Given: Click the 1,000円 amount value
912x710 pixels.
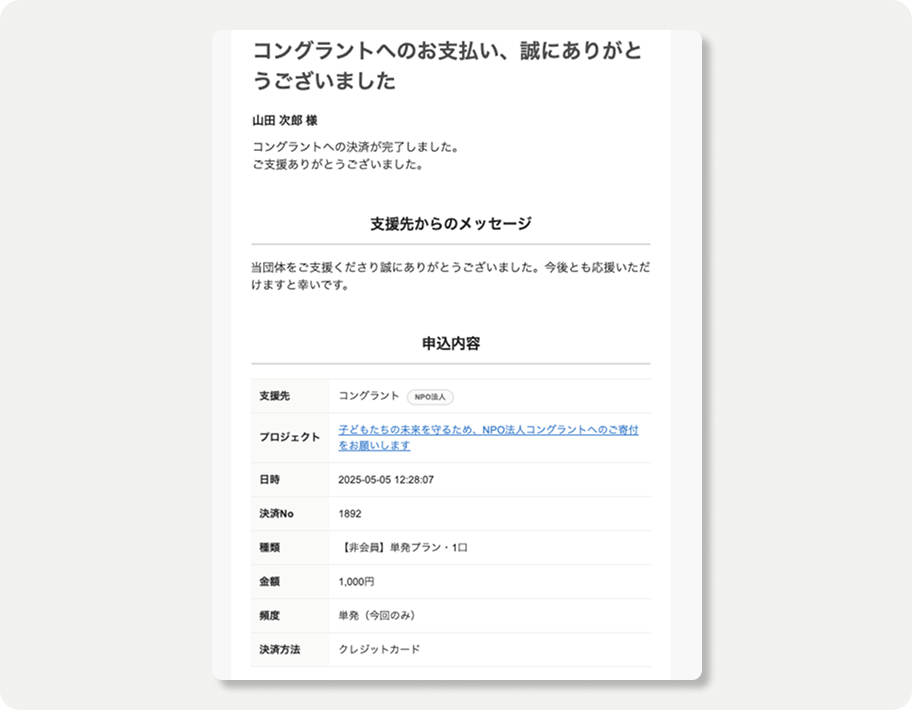Looking at the screenshot, I should tap(357, 581).
